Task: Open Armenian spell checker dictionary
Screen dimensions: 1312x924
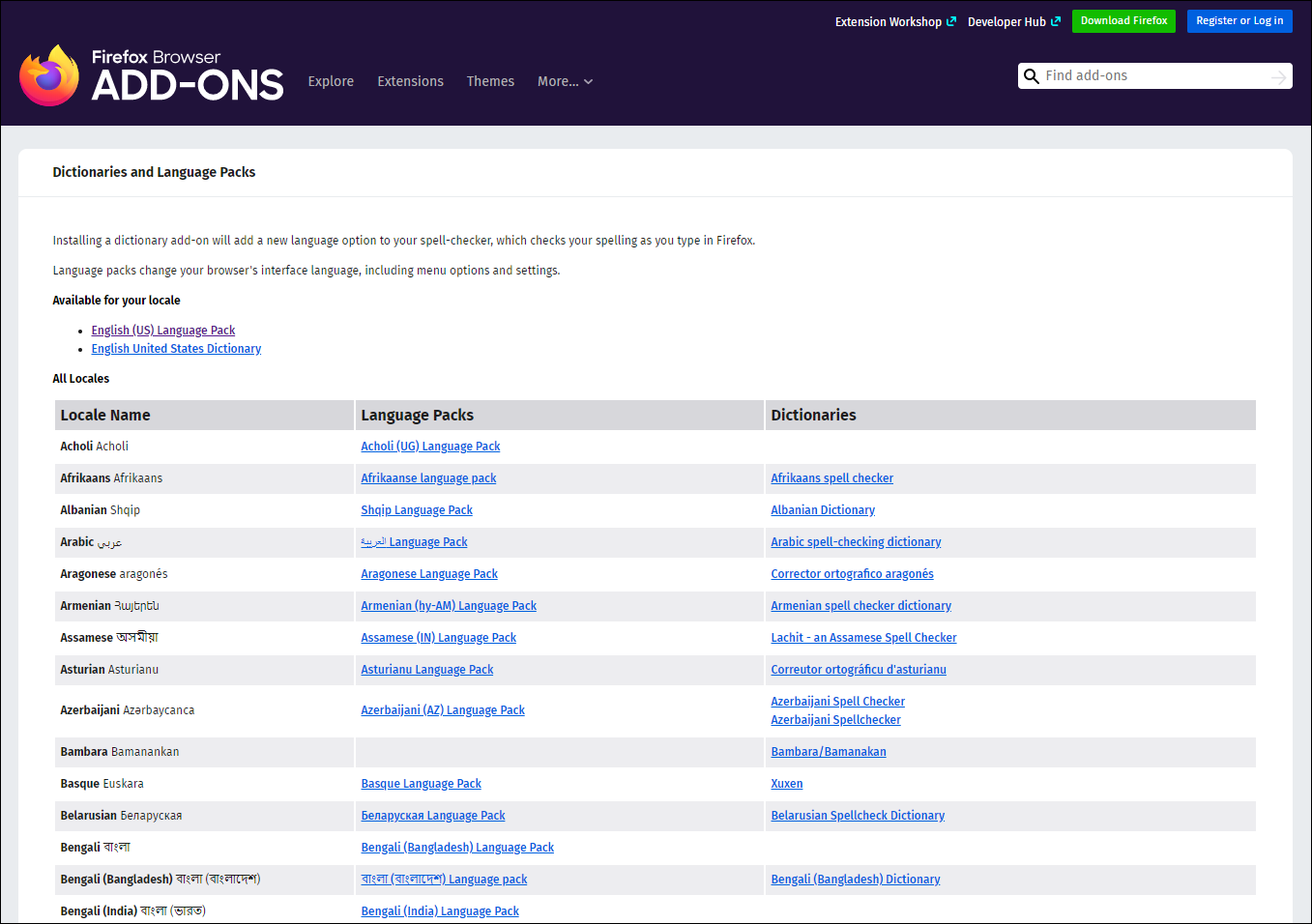Action: coord(860,606)
